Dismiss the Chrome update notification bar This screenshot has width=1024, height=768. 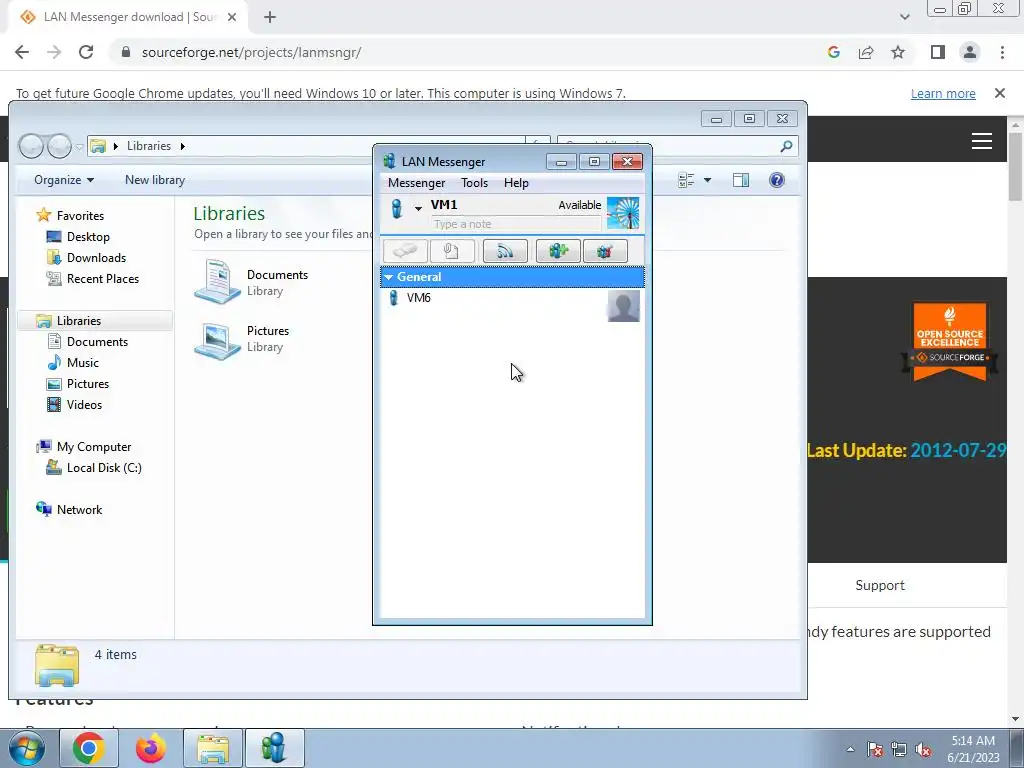point(1000,93)
